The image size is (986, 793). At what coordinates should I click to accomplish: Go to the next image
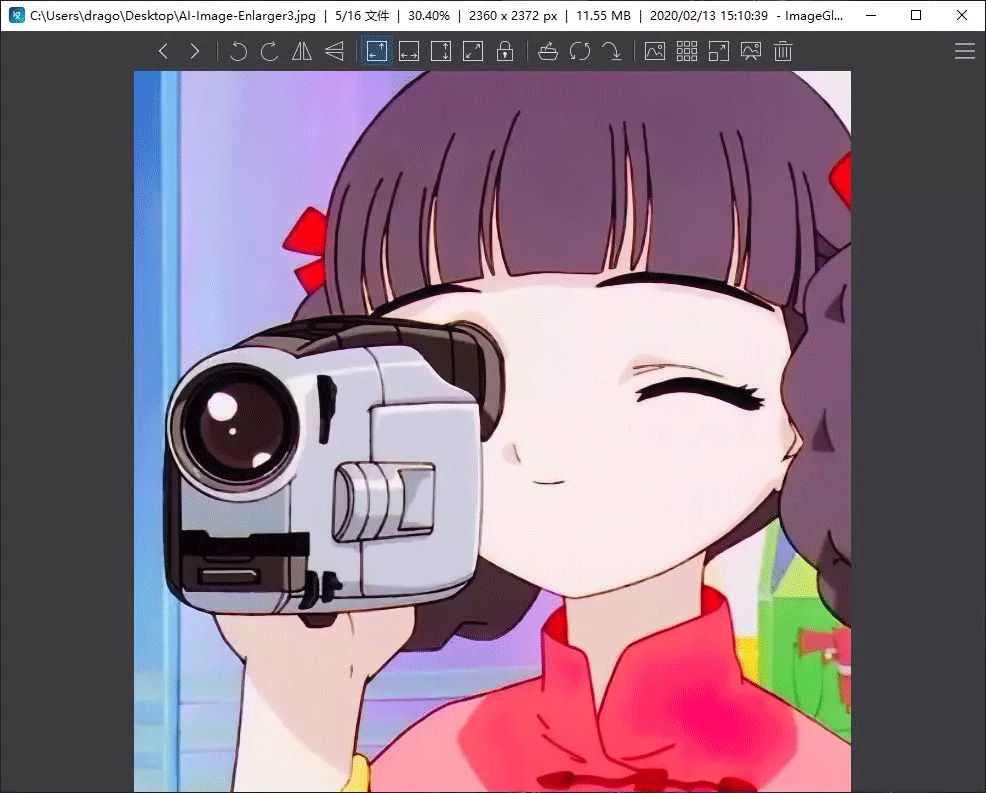click(195, 51)
